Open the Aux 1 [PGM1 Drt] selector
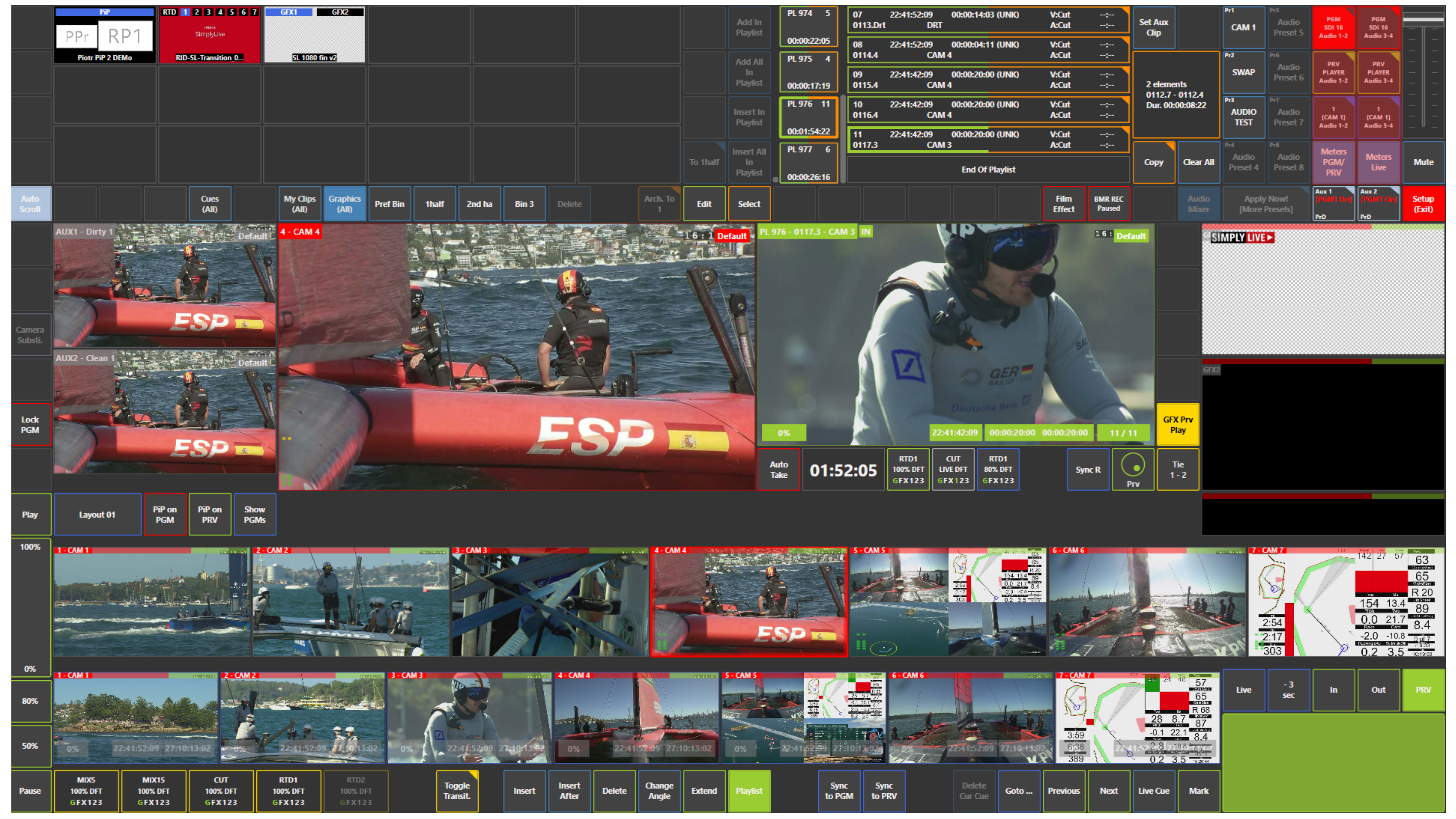 point(1334,204)
